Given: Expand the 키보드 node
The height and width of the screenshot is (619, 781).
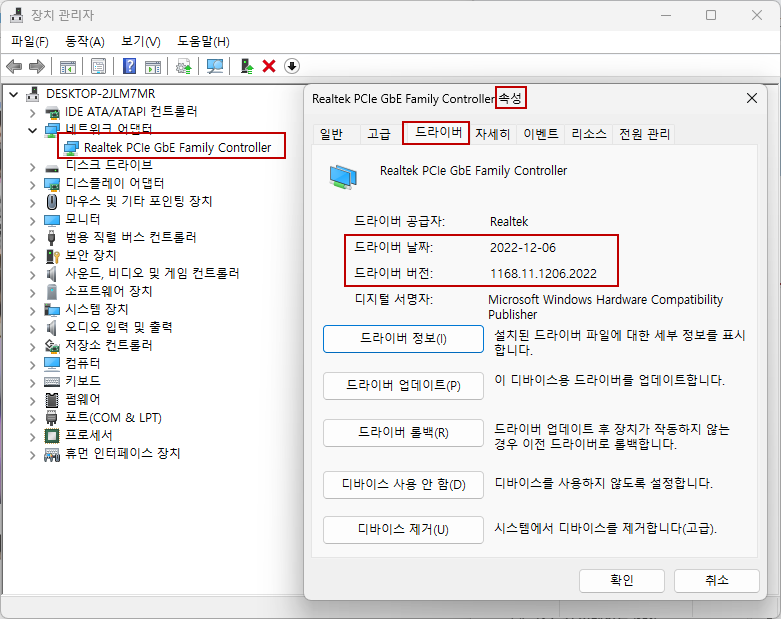Looking at the screenshot, I should click(x=32, y=382).
